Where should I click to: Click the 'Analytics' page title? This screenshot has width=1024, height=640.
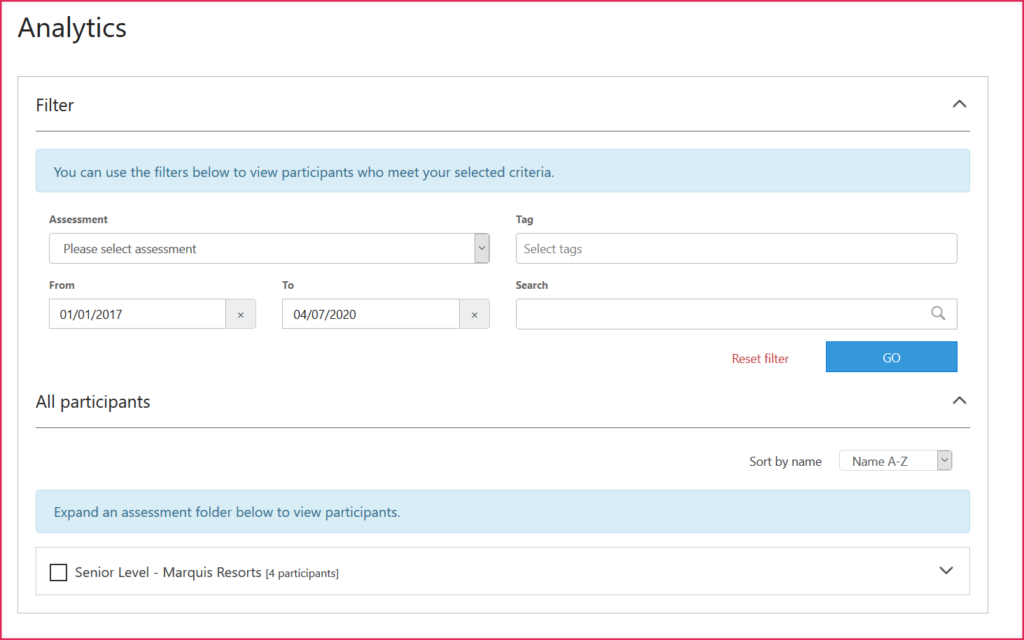coord(72,28)
